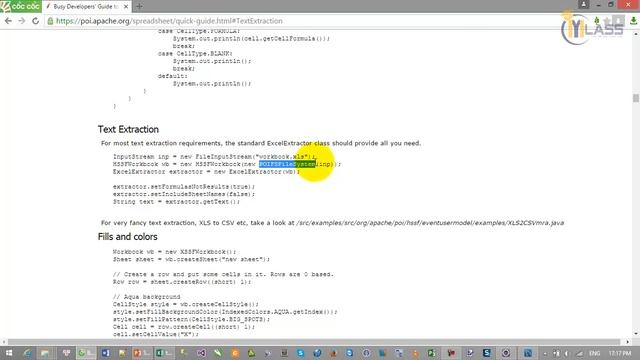Screen dimensions: 640x360
Task: Click 'ExcelExtractor extractor = new ExcelExtractor' line
Action: click(206, 172)
